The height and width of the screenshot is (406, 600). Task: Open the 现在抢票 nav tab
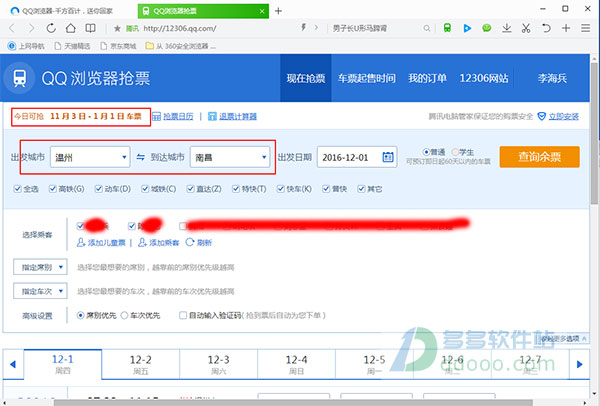coord(306,78)
